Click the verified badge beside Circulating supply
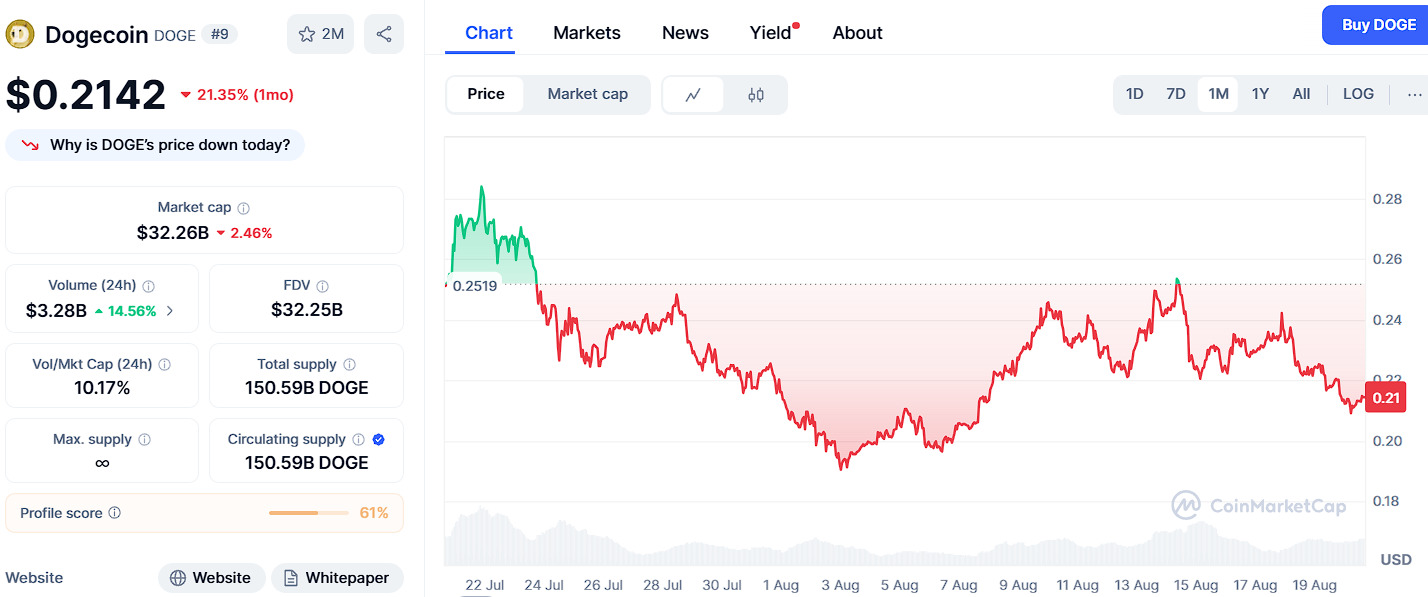The height and width of the screenshot is (597, 1428). pyautogui.click(x=379, y=440)
